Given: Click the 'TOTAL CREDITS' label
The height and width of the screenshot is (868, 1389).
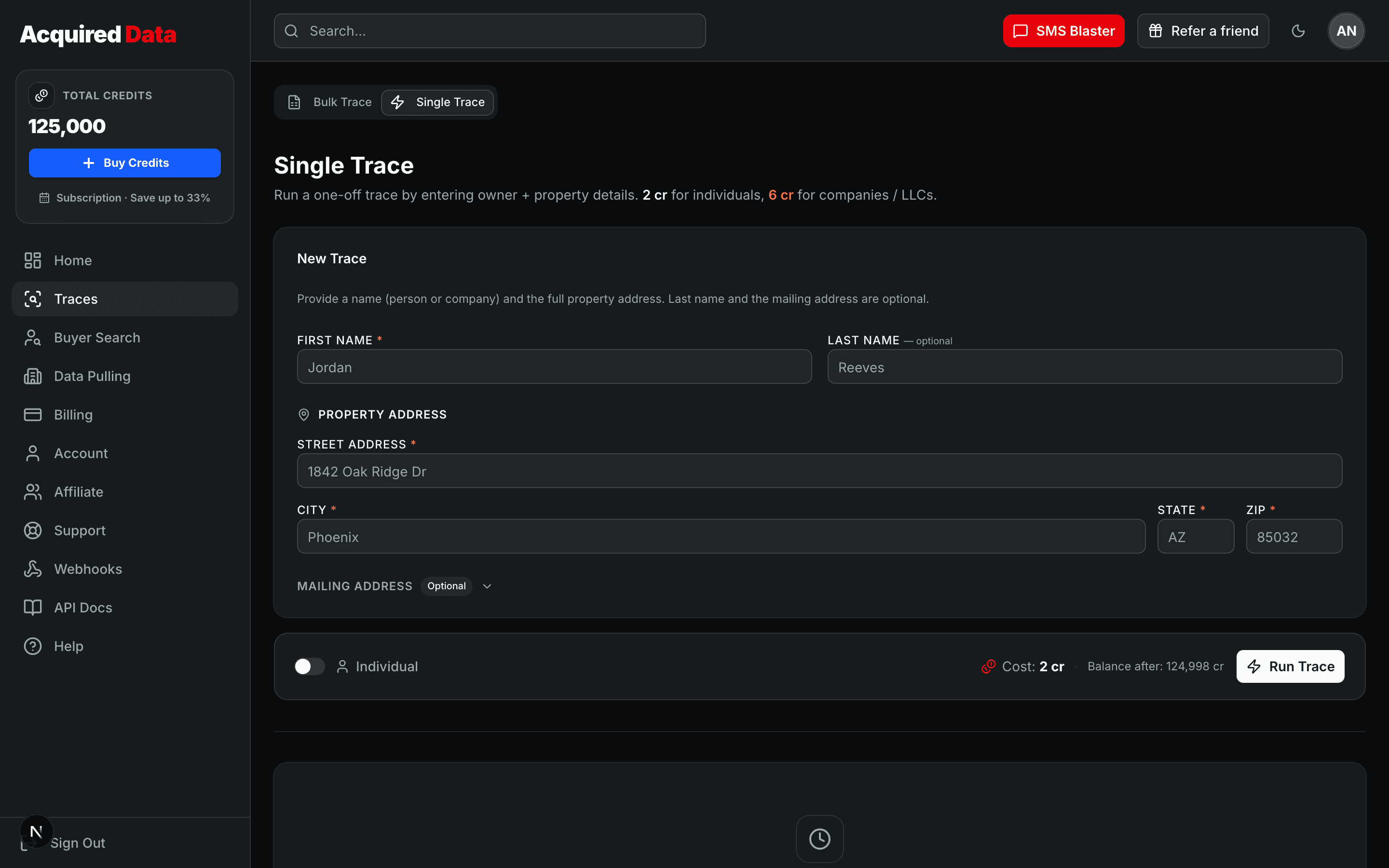Looking at the screenshot, I should tap(108, 96).
